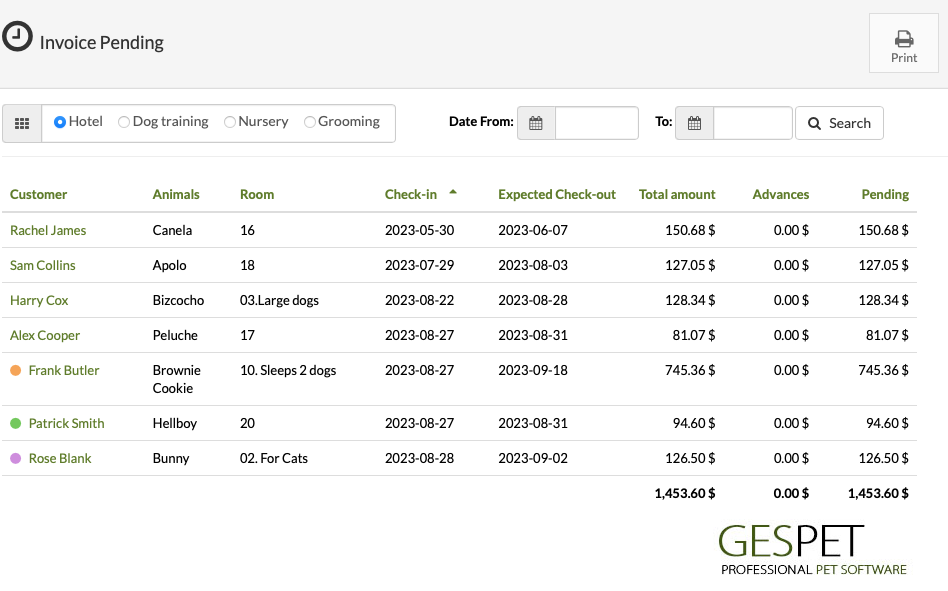Click the Invoice Pending title
This screenshot has height=591, width=948.
click(102, 43)
